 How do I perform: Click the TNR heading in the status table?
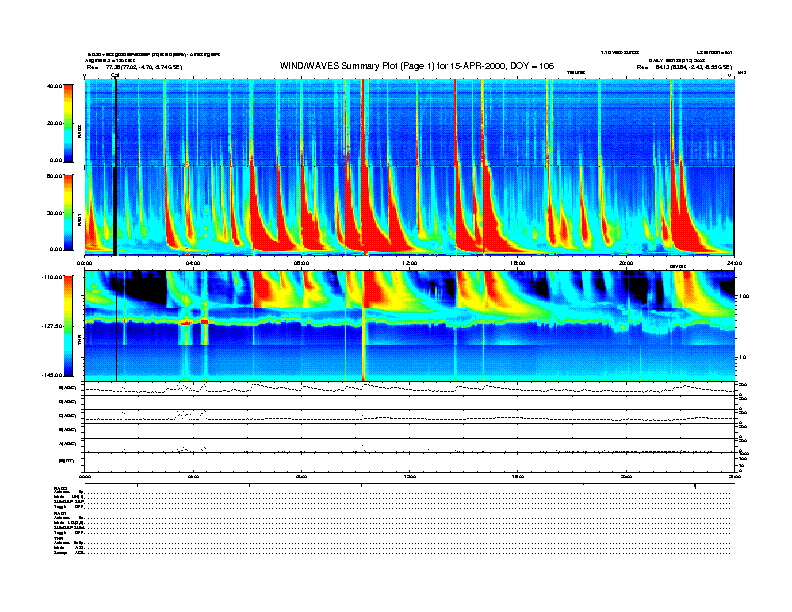[x=58, y=538]
